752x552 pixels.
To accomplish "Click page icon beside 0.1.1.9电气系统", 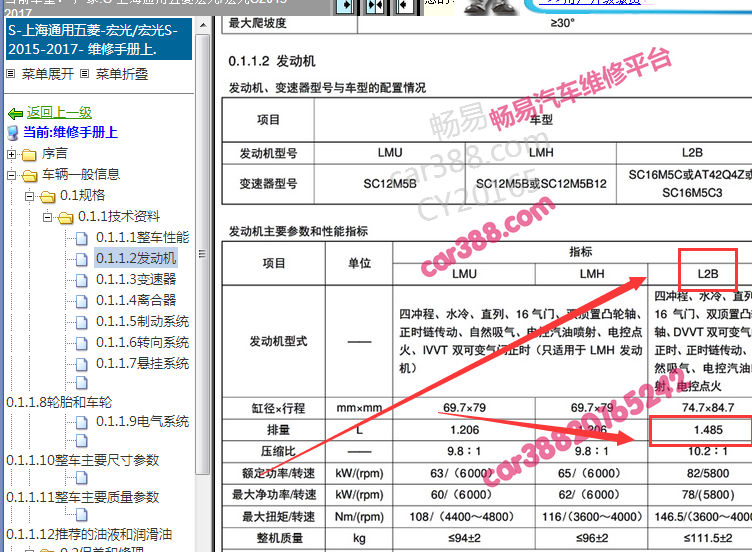I will (x=82, y=423).
